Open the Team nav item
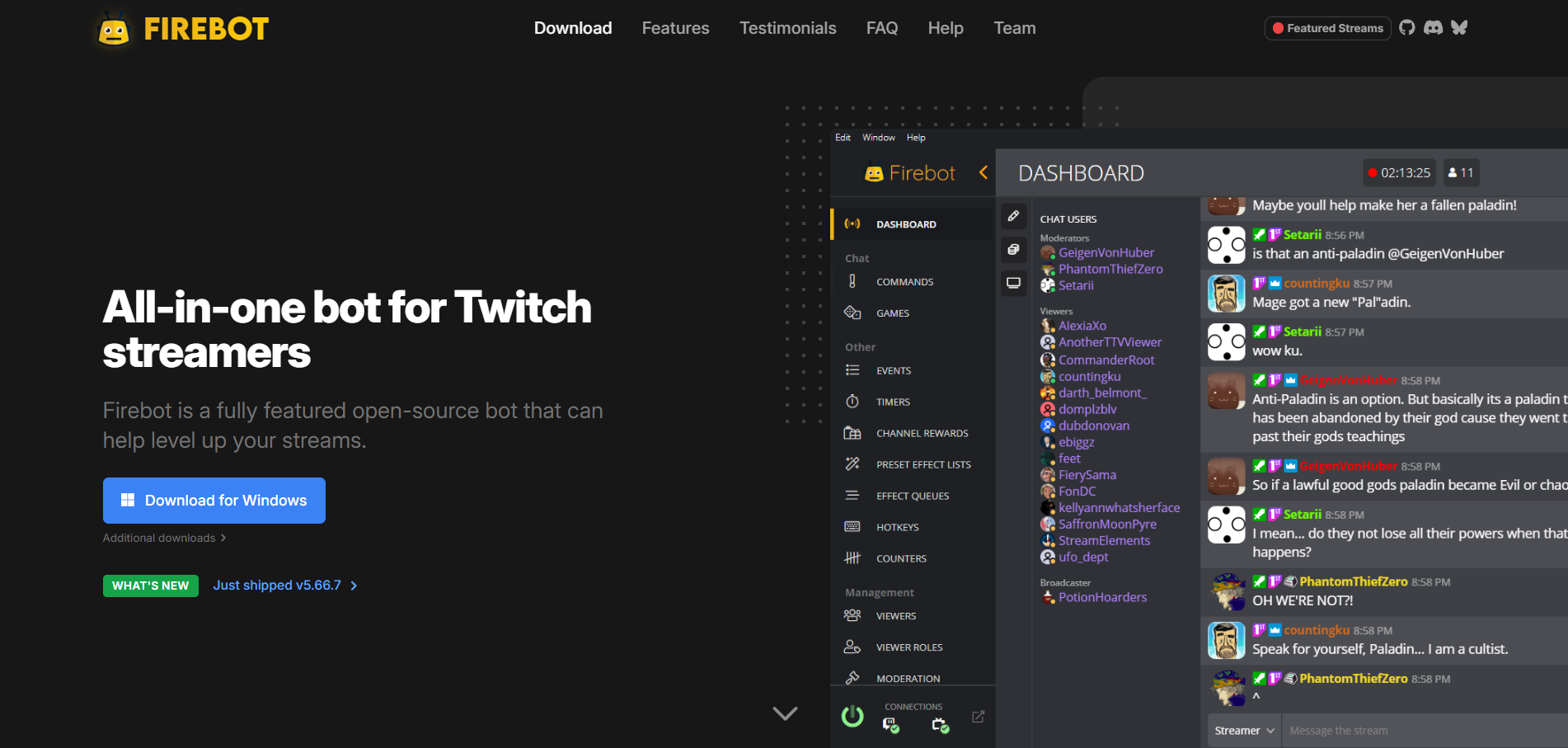The image size is (1568, 748). coord(1015,28)
